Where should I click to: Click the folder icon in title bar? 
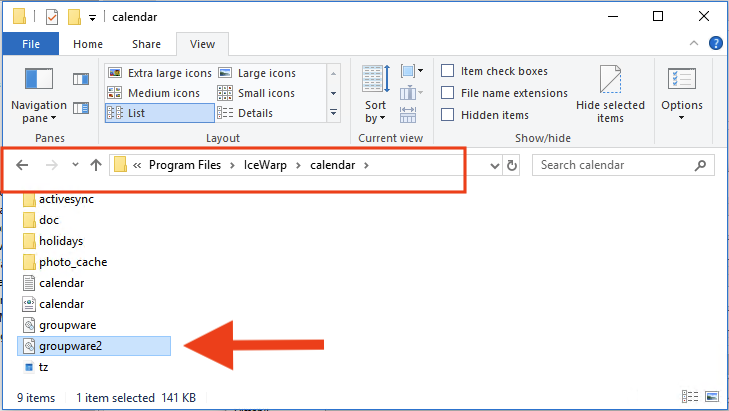click(20, 17)
